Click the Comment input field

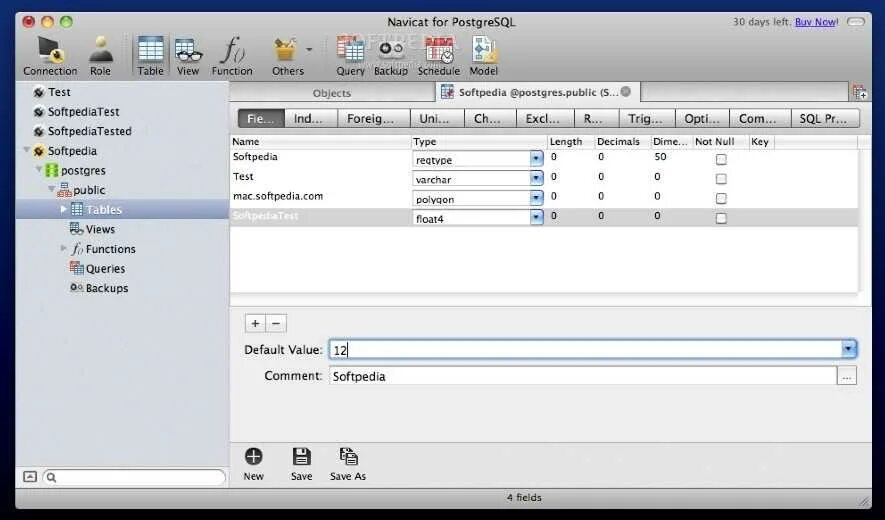click(x=582, y=376)
